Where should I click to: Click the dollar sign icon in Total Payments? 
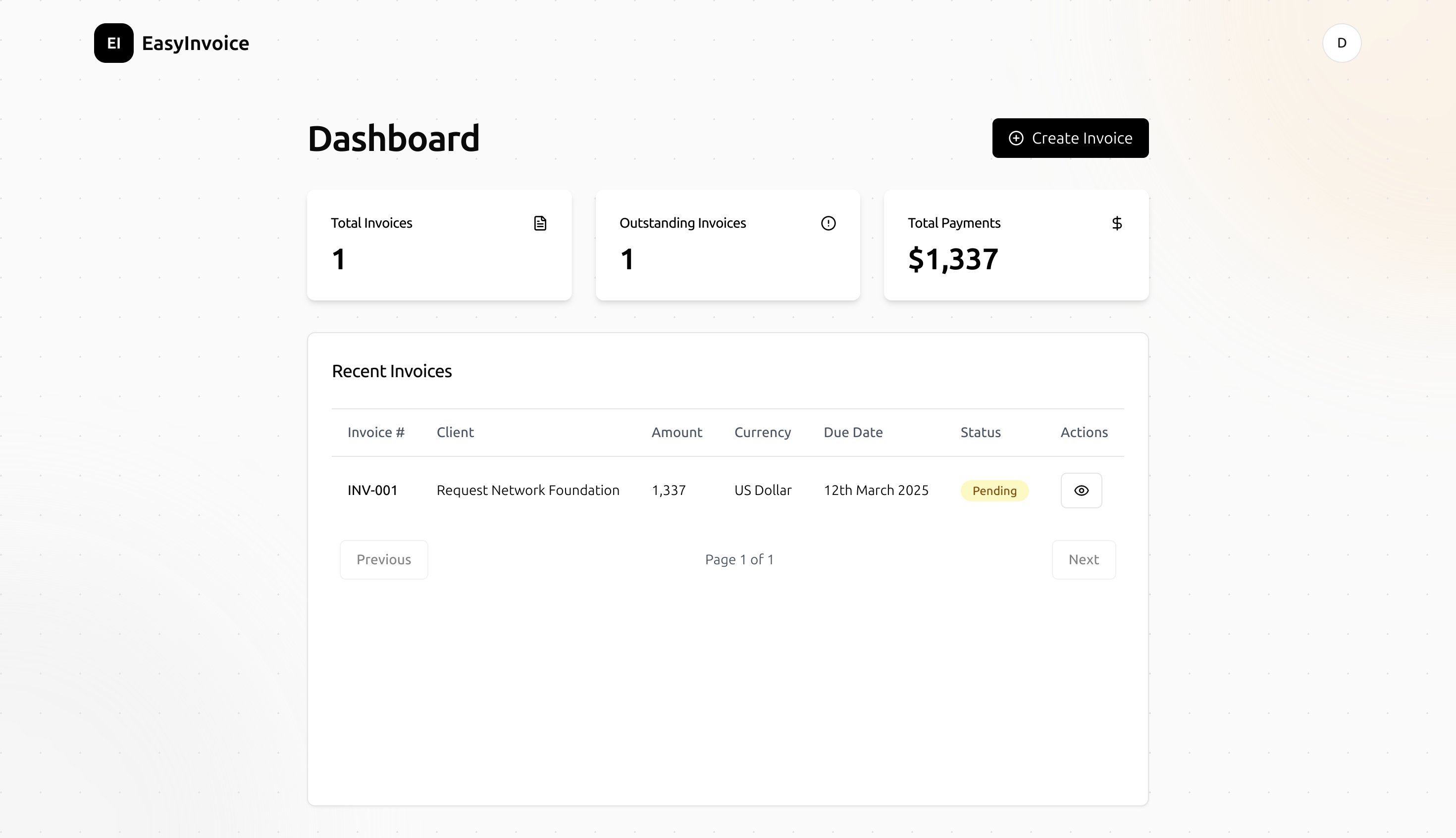tap(1116, 223)
